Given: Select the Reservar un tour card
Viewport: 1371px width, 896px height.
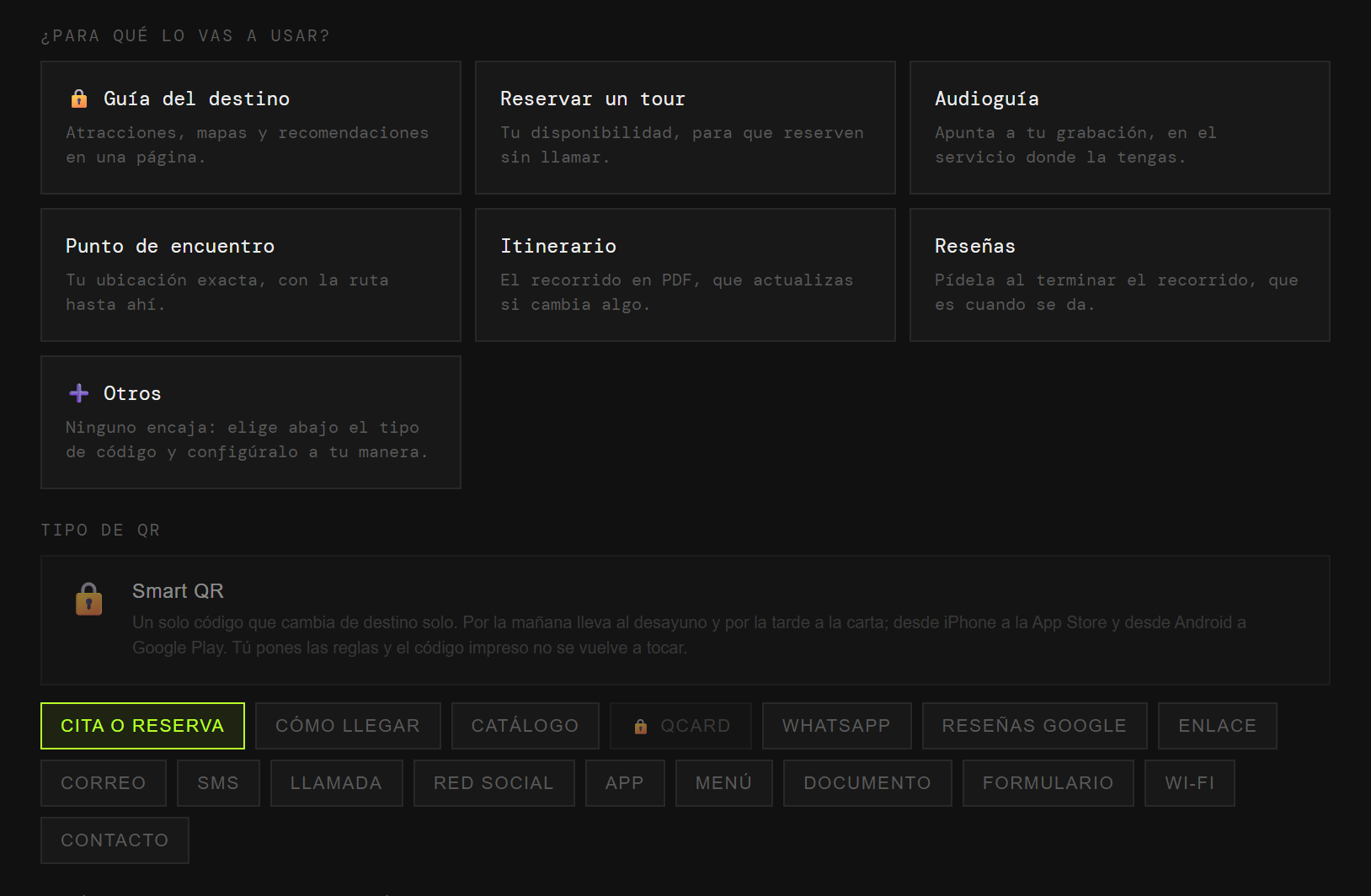Looking at the screenshot, I should pyautogui.click(x=685, y=128).
